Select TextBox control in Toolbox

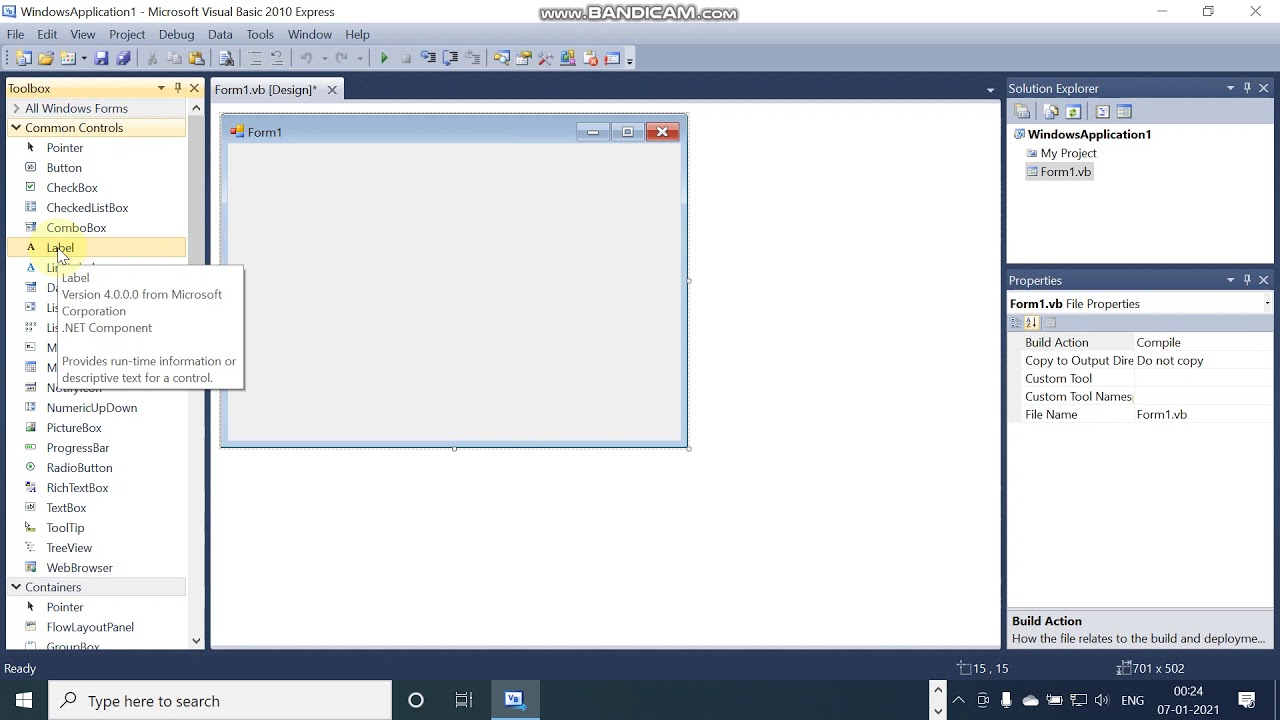click(x=66, y=508)
